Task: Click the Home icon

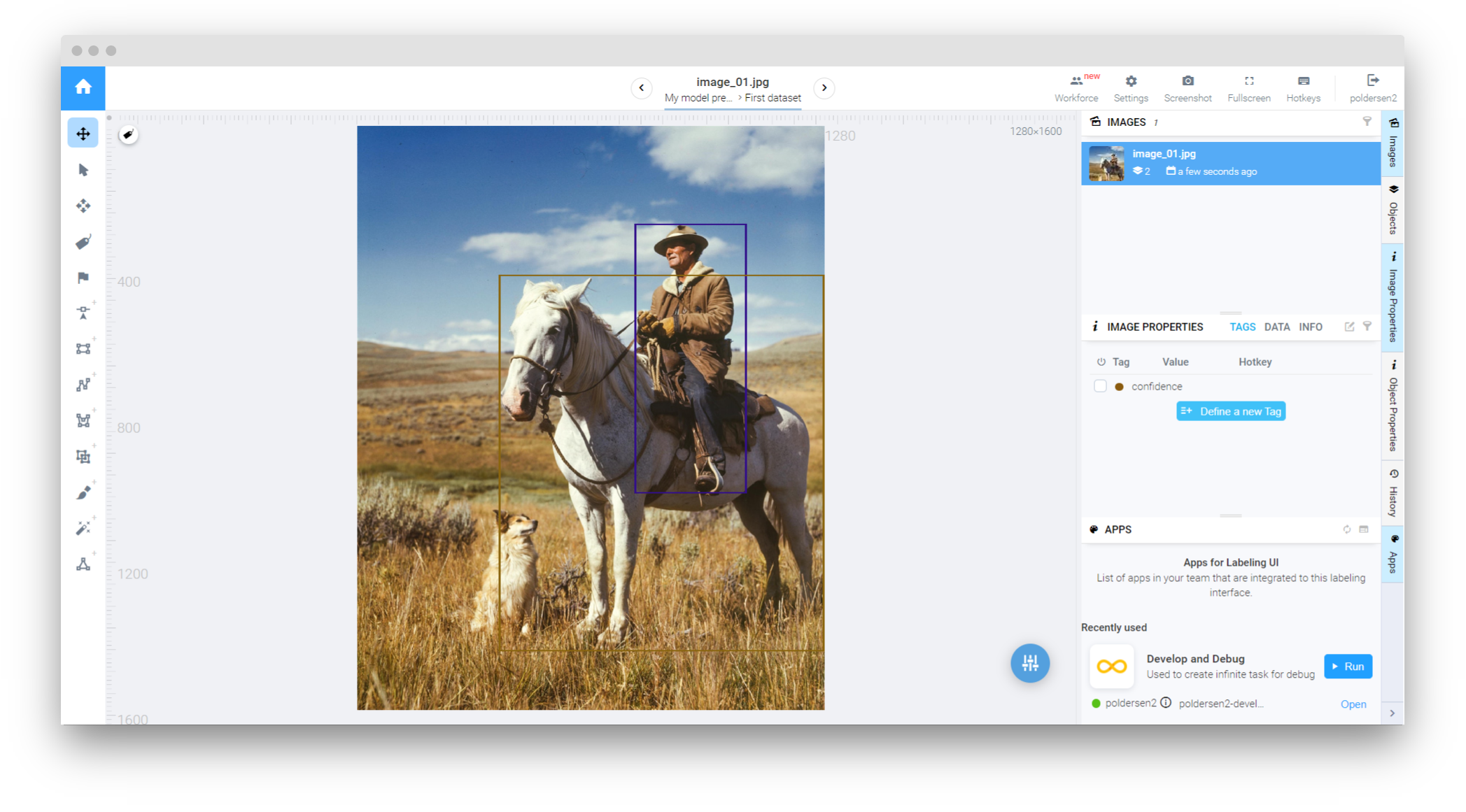Action: coord(83,87)
